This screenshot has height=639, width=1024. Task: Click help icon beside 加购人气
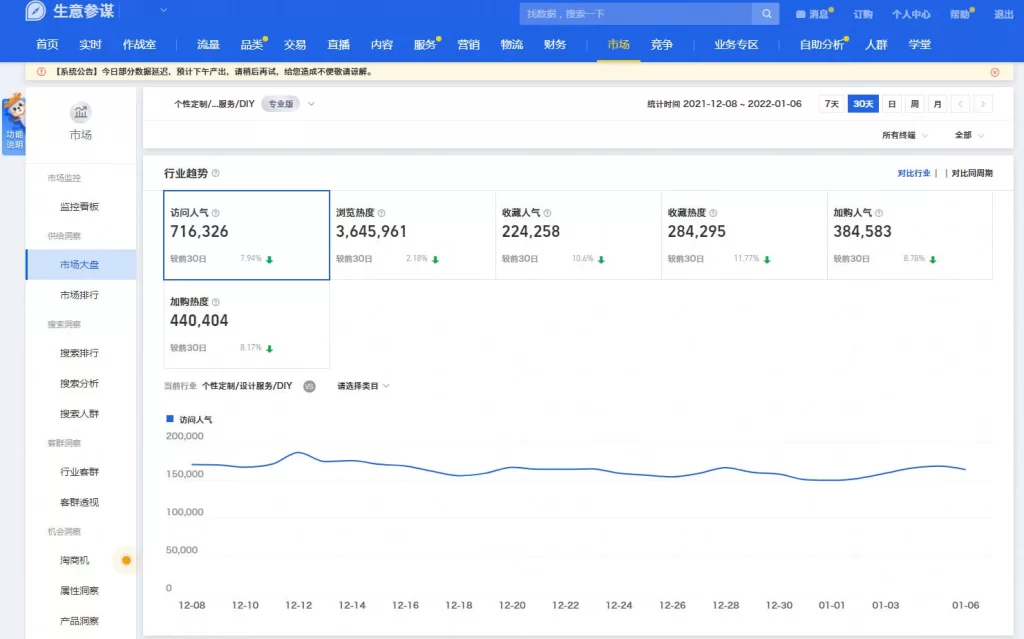click(879, 213)
